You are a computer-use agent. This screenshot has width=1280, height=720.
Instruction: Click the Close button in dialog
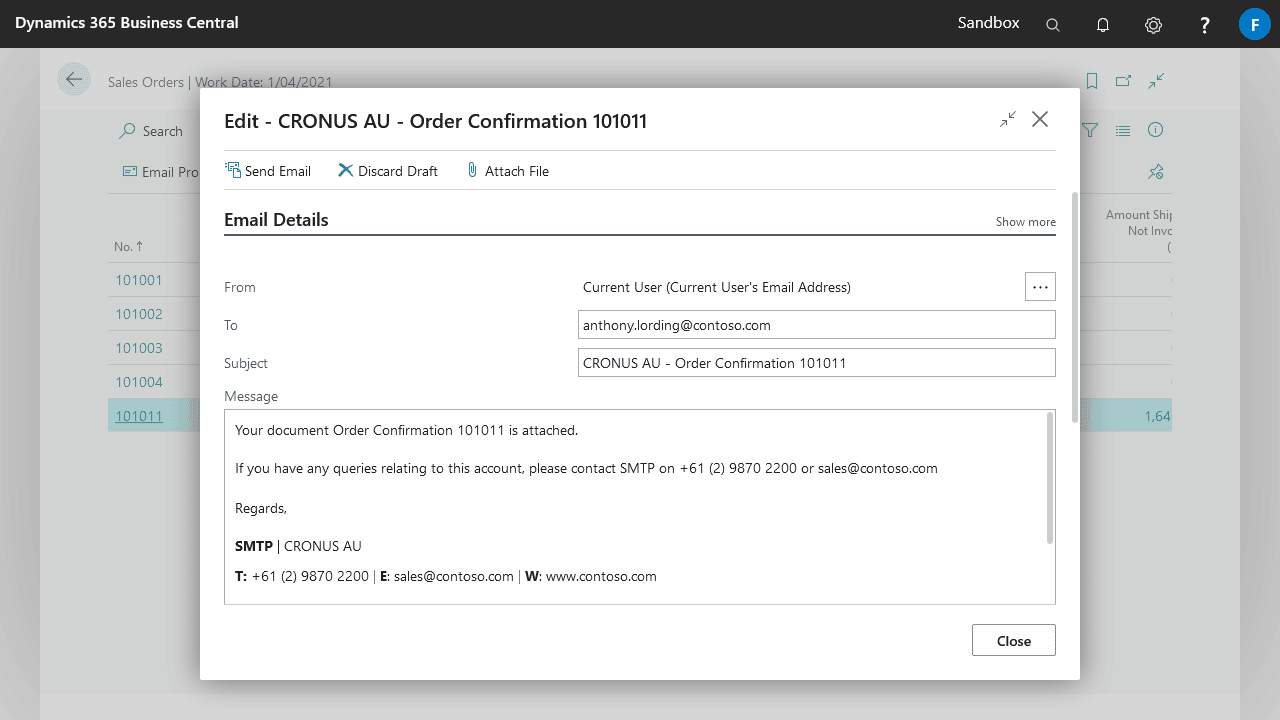click(x=1013, y=641)
